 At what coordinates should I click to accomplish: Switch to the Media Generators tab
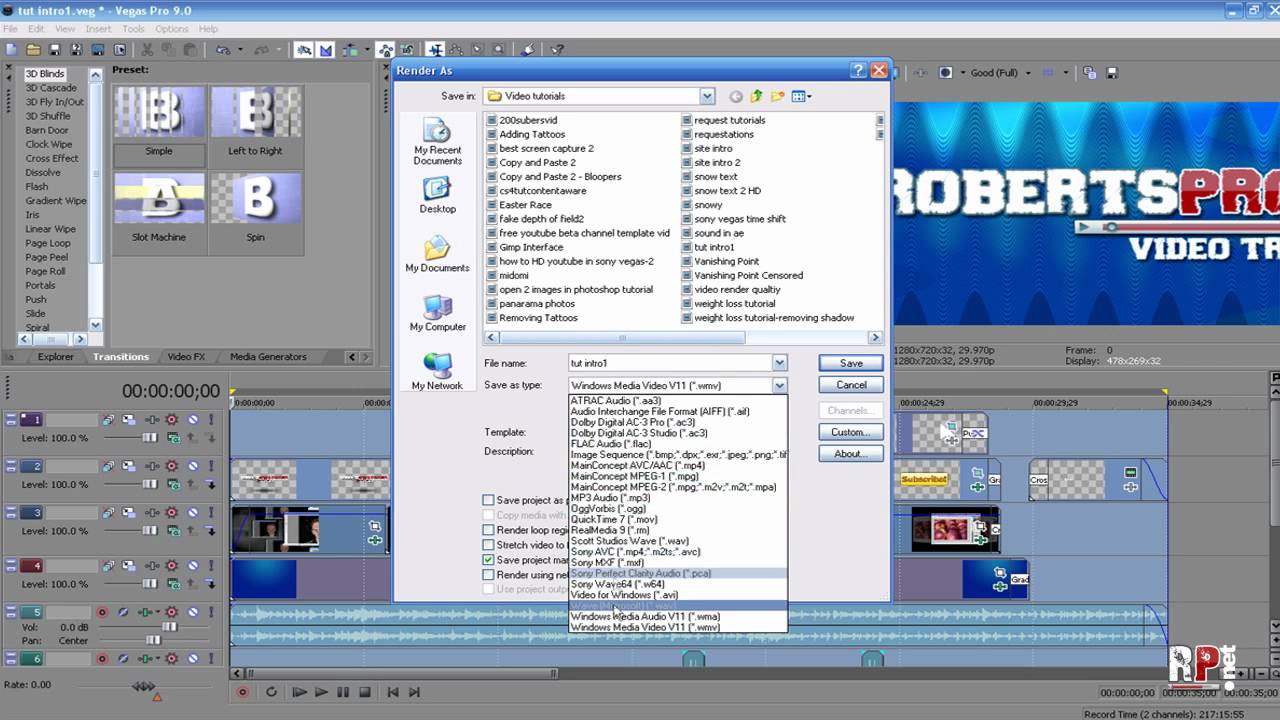pyautogui.click(x=268, y=357)
